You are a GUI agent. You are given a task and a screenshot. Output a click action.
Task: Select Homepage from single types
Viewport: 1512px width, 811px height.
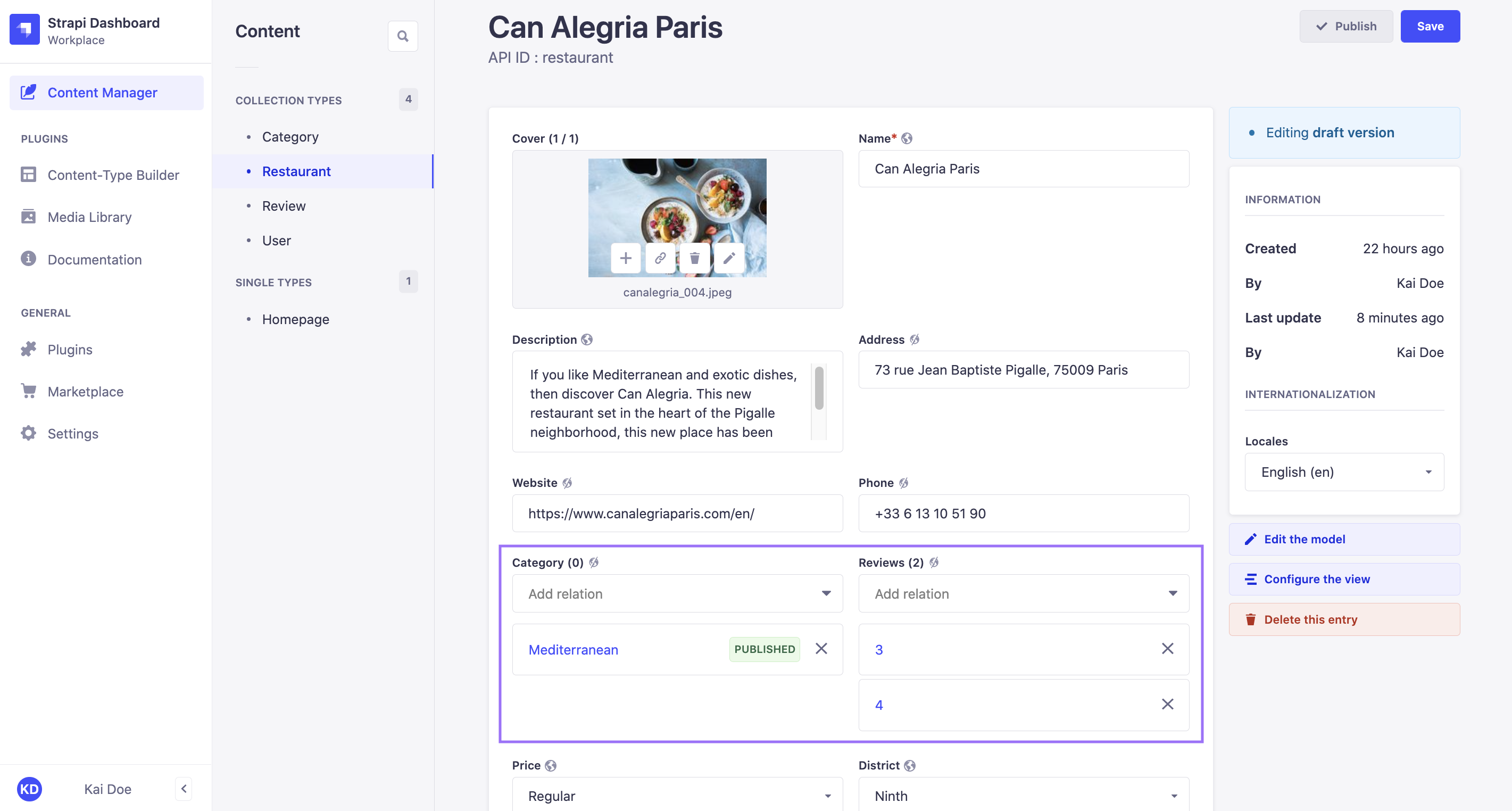pyautogui.click(x=295, y=318)
